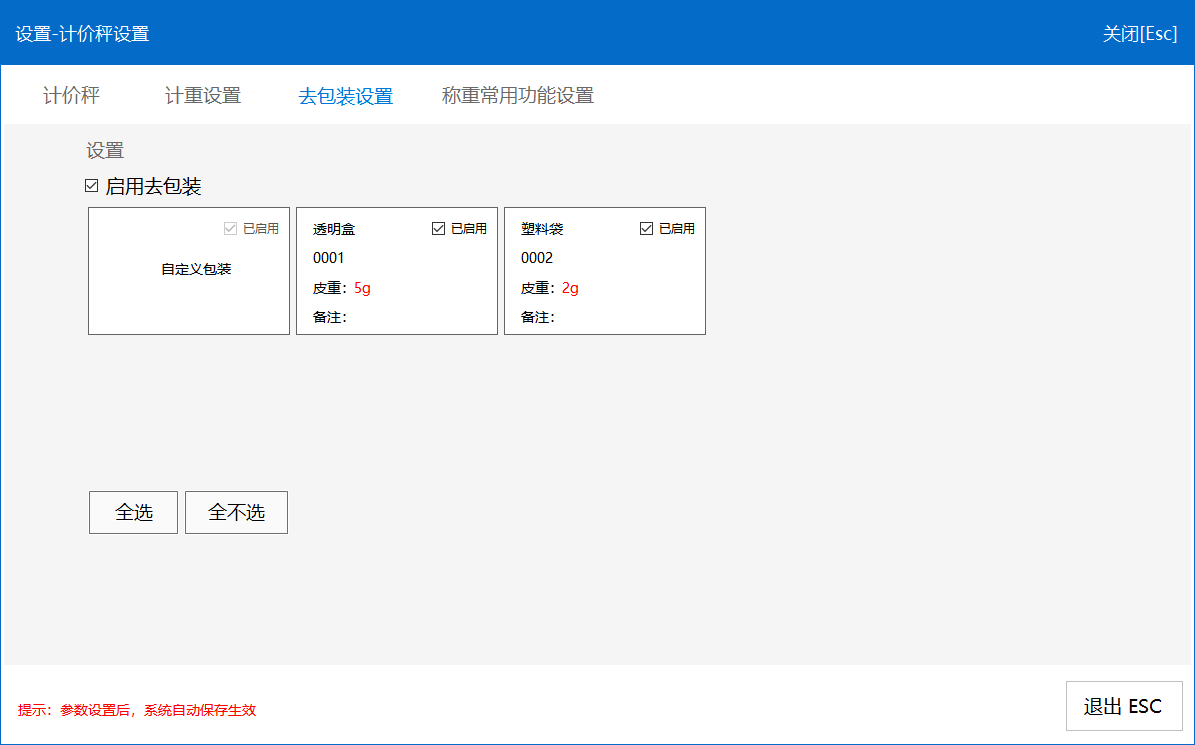Click the 5g tare weight value

(362, 288)
